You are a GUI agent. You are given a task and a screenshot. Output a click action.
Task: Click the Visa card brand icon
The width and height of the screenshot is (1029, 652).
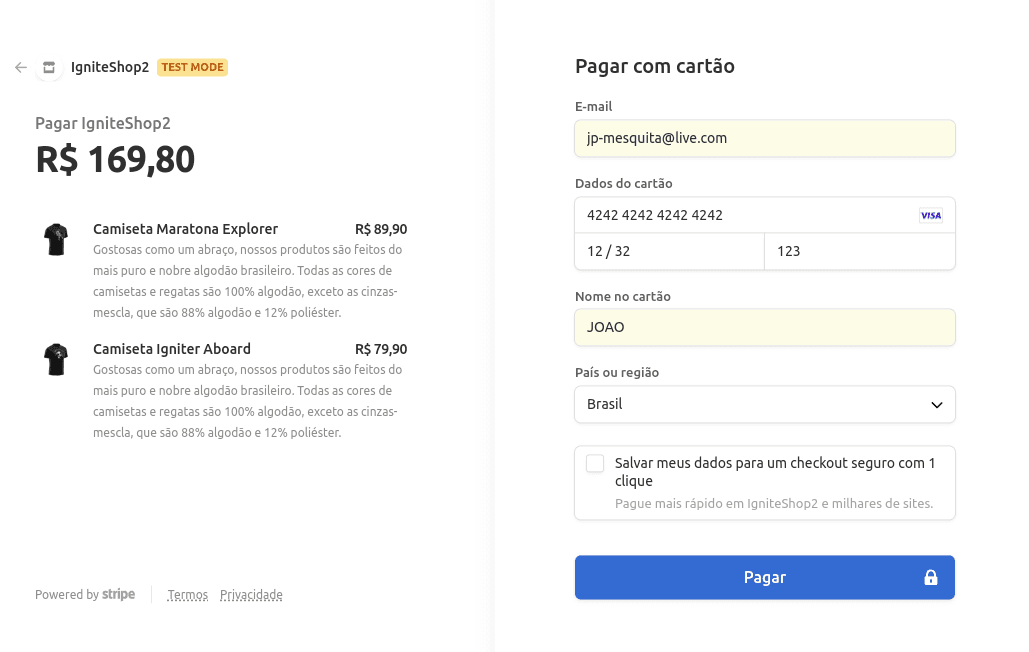pyautogui.click(x=931, y=215)
